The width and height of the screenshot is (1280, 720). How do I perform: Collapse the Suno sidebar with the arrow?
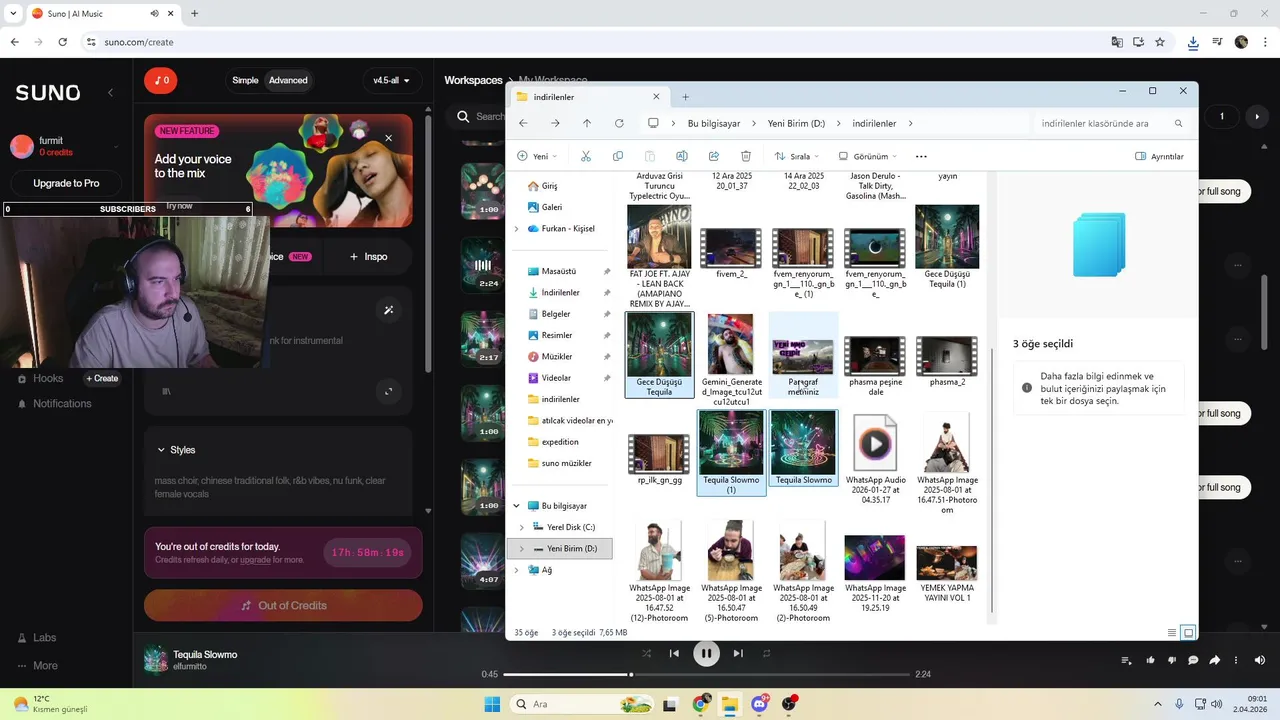coord(110,92)
